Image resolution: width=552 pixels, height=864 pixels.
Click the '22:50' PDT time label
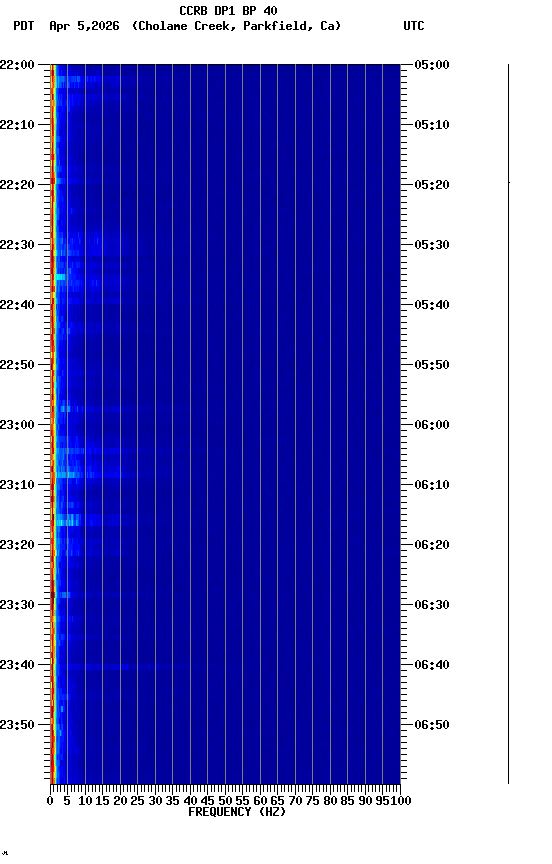coord(17,365)
